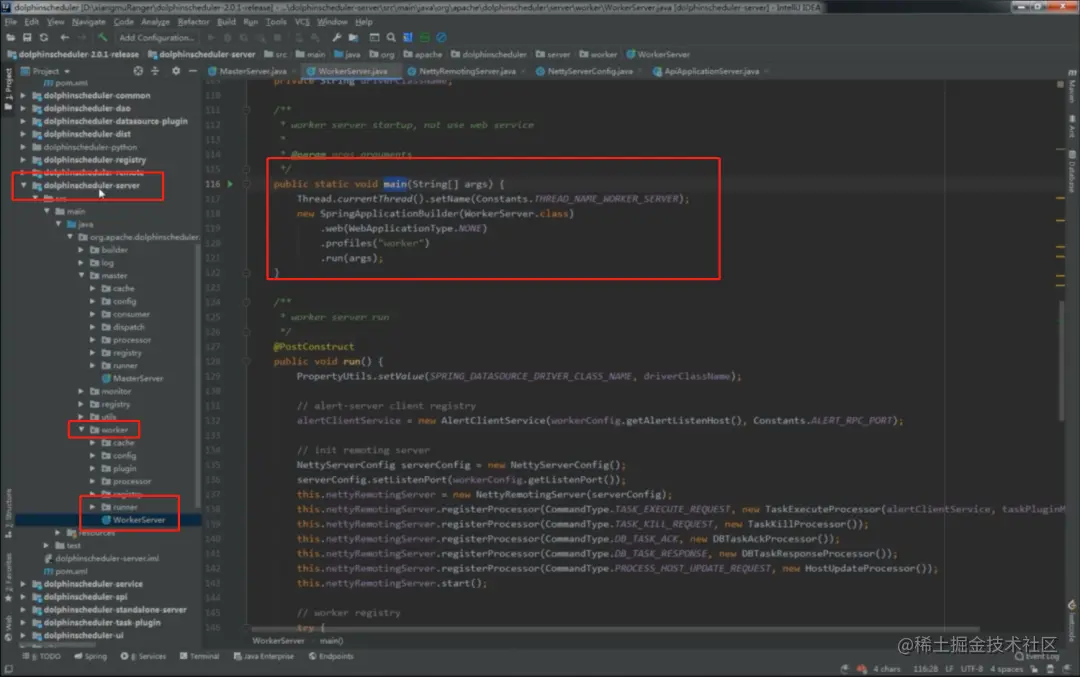Open the Structure side panel
Image resolution: width=1080 pixels, height=677 pixels.
click(8, 513)
